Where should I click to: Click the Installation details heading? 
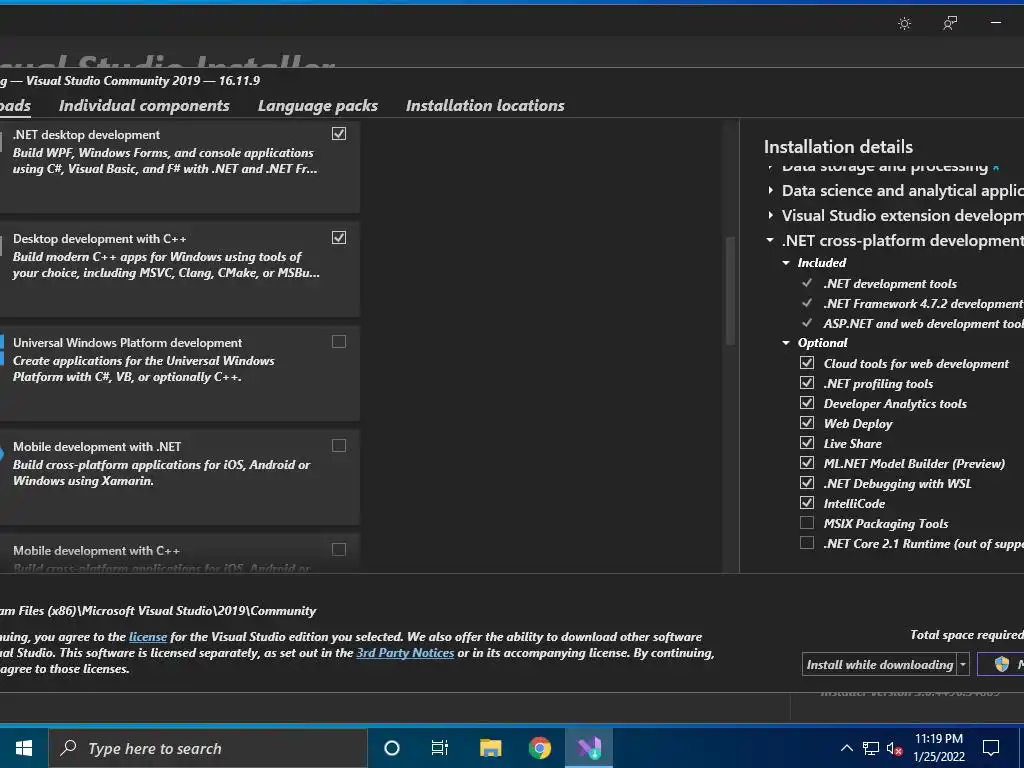click(x=839, y=147)
